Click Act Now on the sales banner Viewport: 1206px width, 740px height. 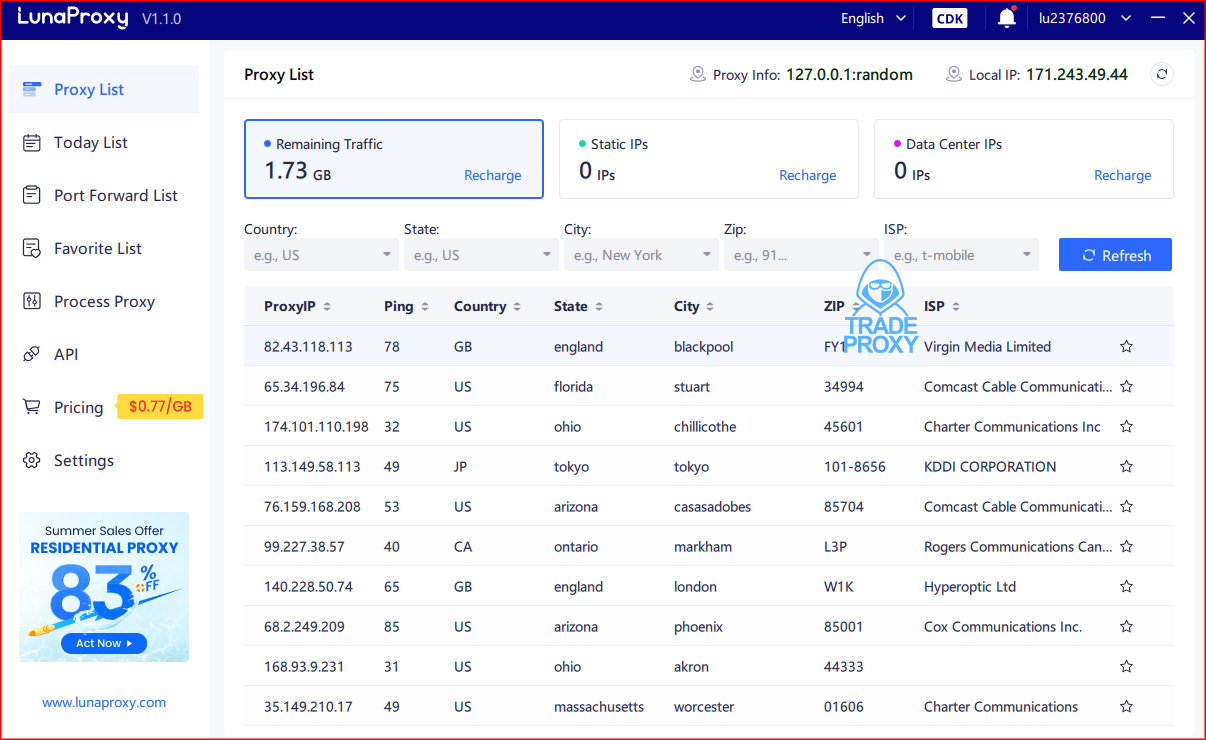pos(104,643)
